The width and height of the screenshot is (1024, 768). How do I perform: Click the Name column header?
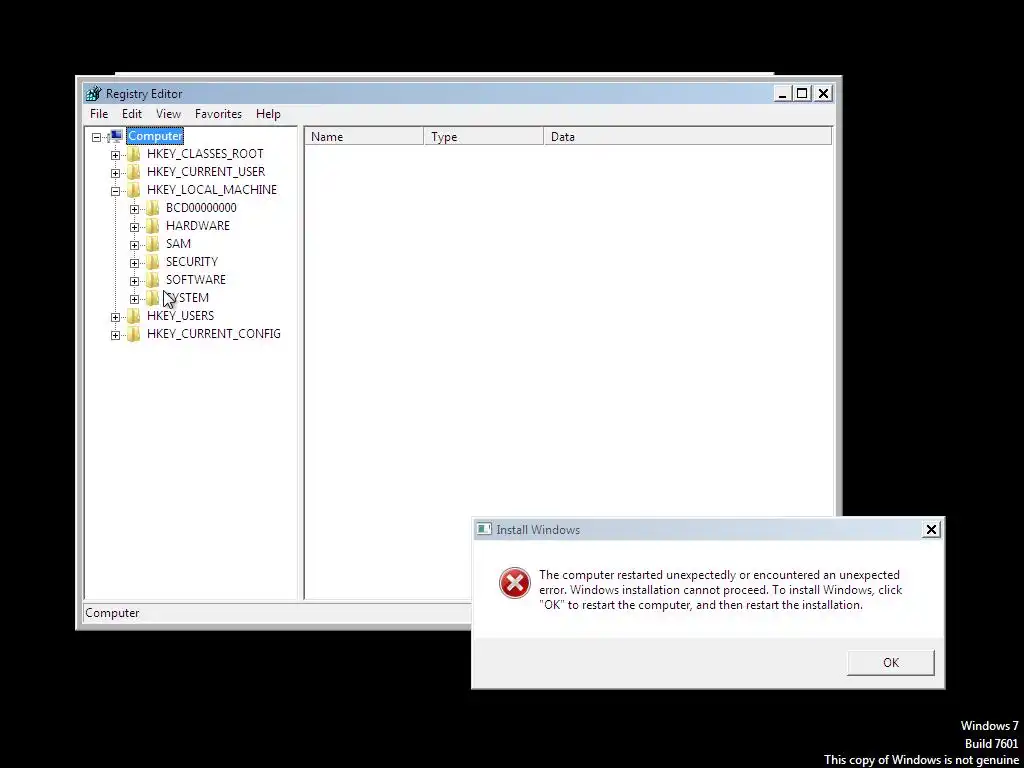tap(364, 136)
